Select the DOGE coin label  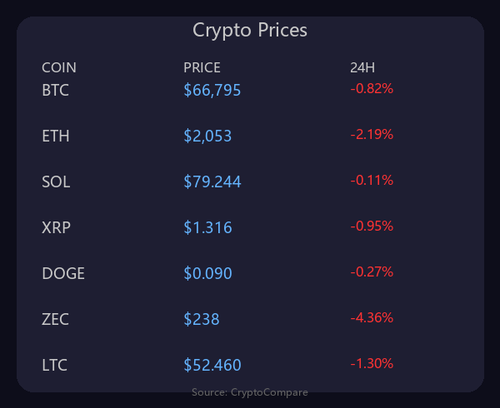pyautogui.click(x=63, y=274)
